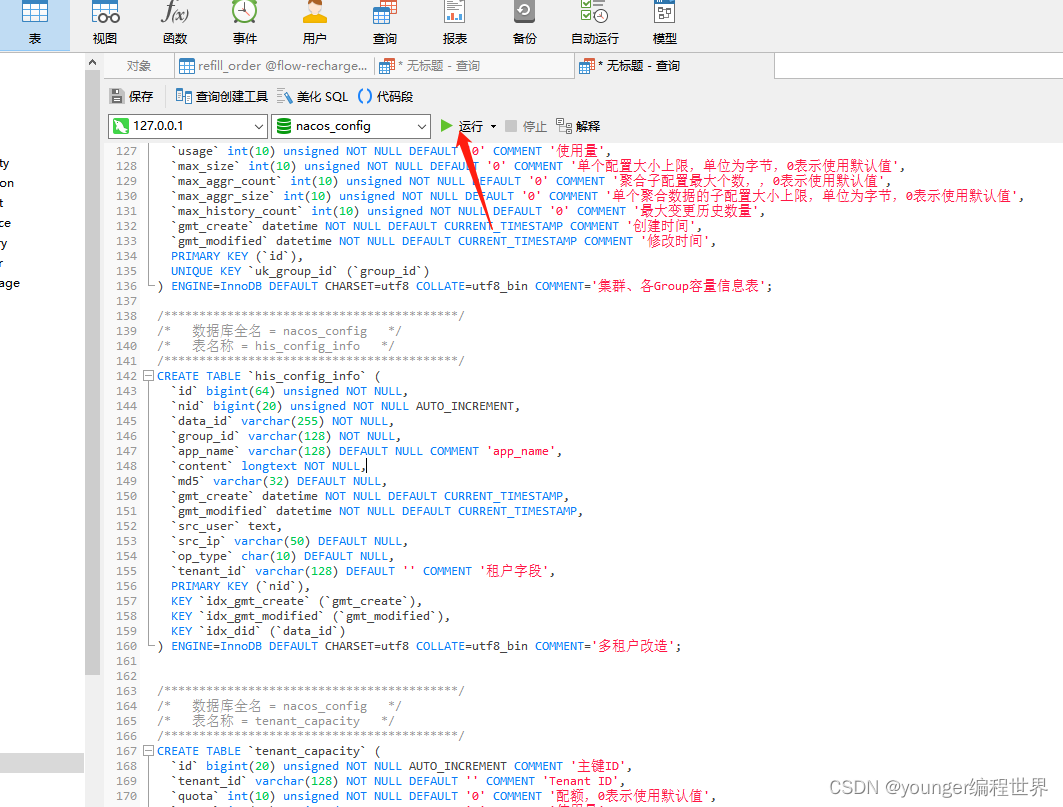This screenshot has height=807, width=1063.
Task: Click 表名称 = his_config_info comment line
Action: click(x=275, y=346)
